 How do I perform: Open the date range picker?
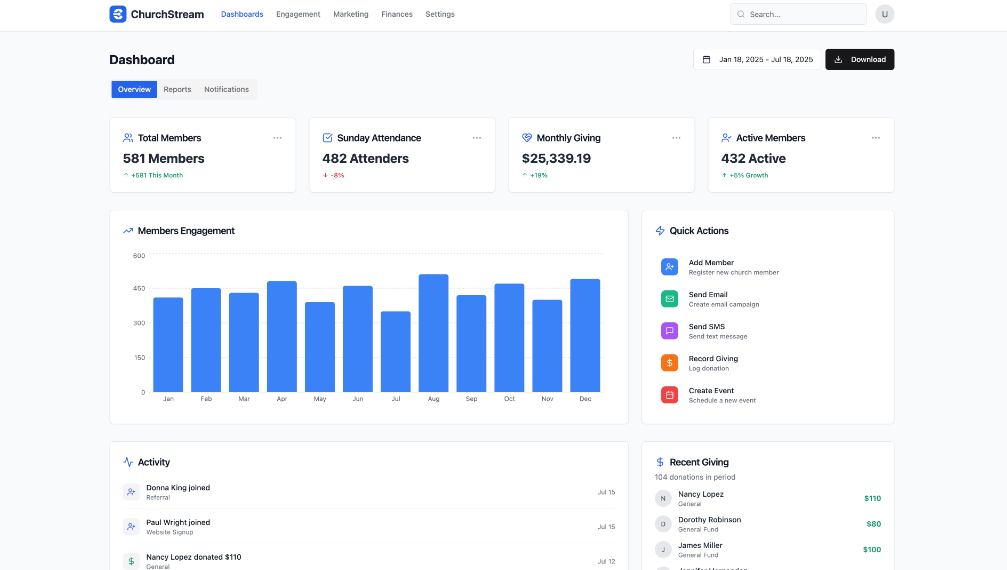point(758,60)
